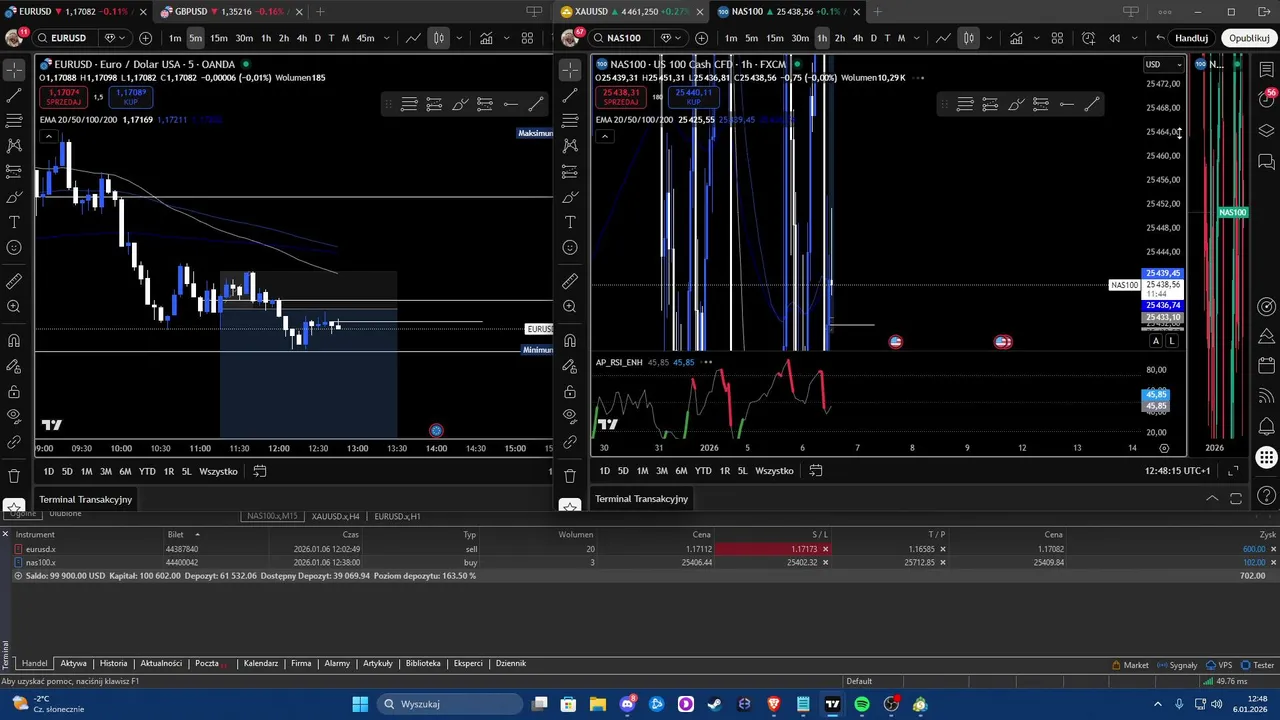Add a symbol to compare in the EURUSD window
The image size is (1280, 720).
146,38
